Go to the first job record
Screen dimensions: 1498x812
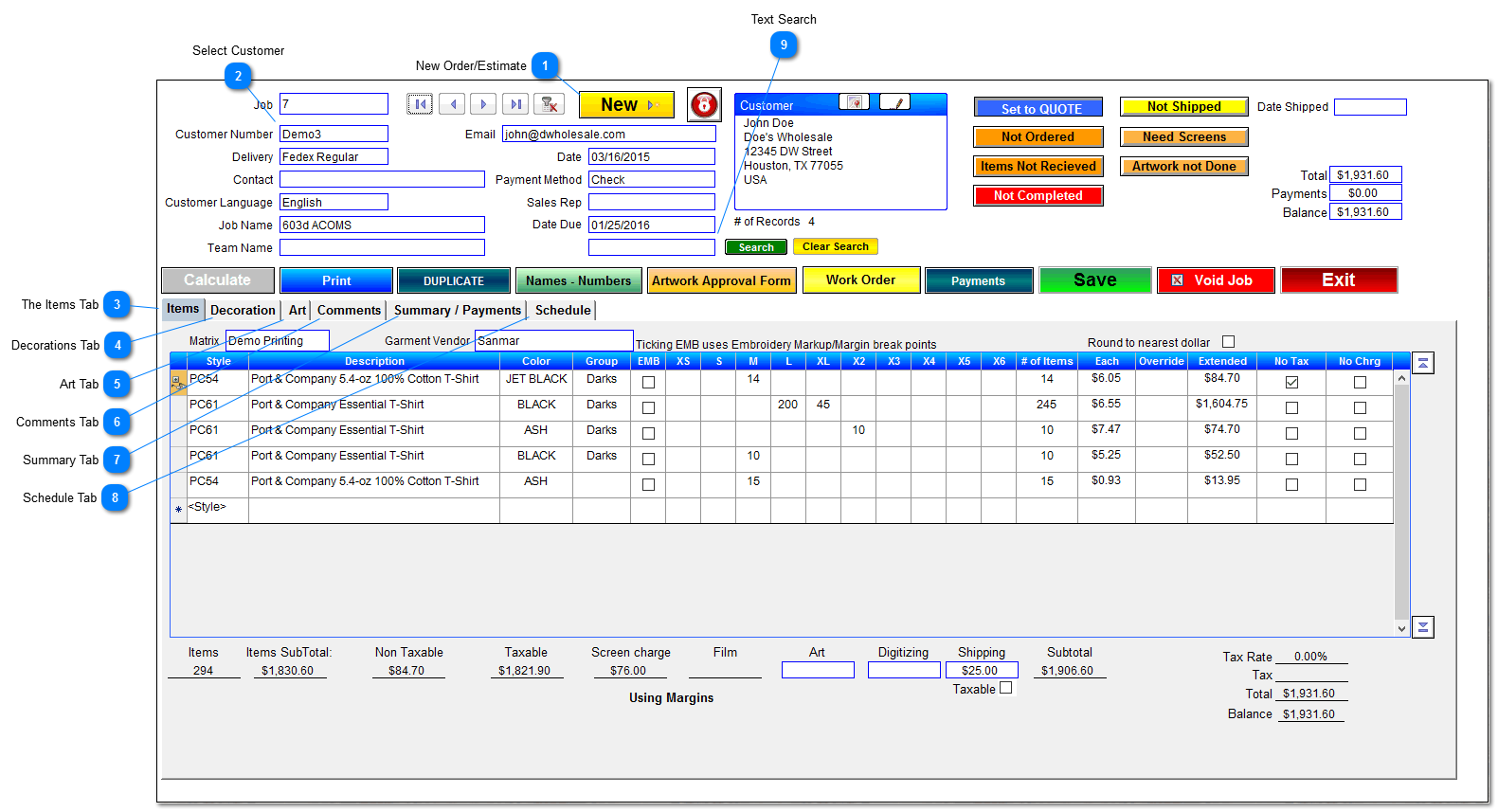click(x=420, y=104)
